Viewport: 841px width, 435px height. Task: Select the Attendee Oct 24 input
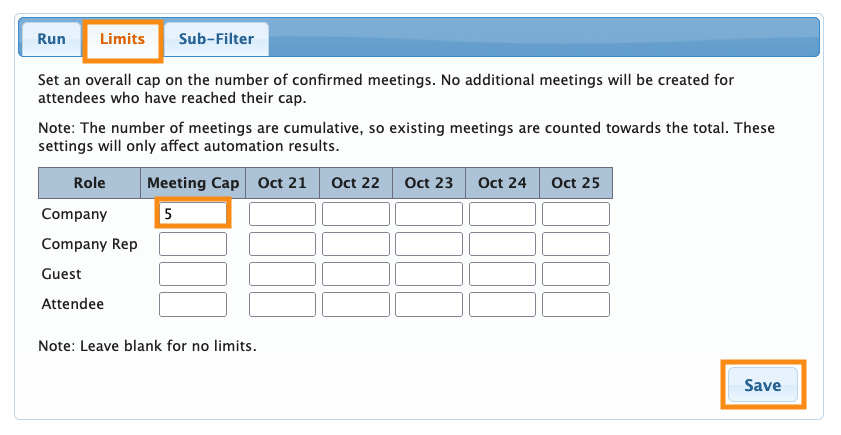502,304
